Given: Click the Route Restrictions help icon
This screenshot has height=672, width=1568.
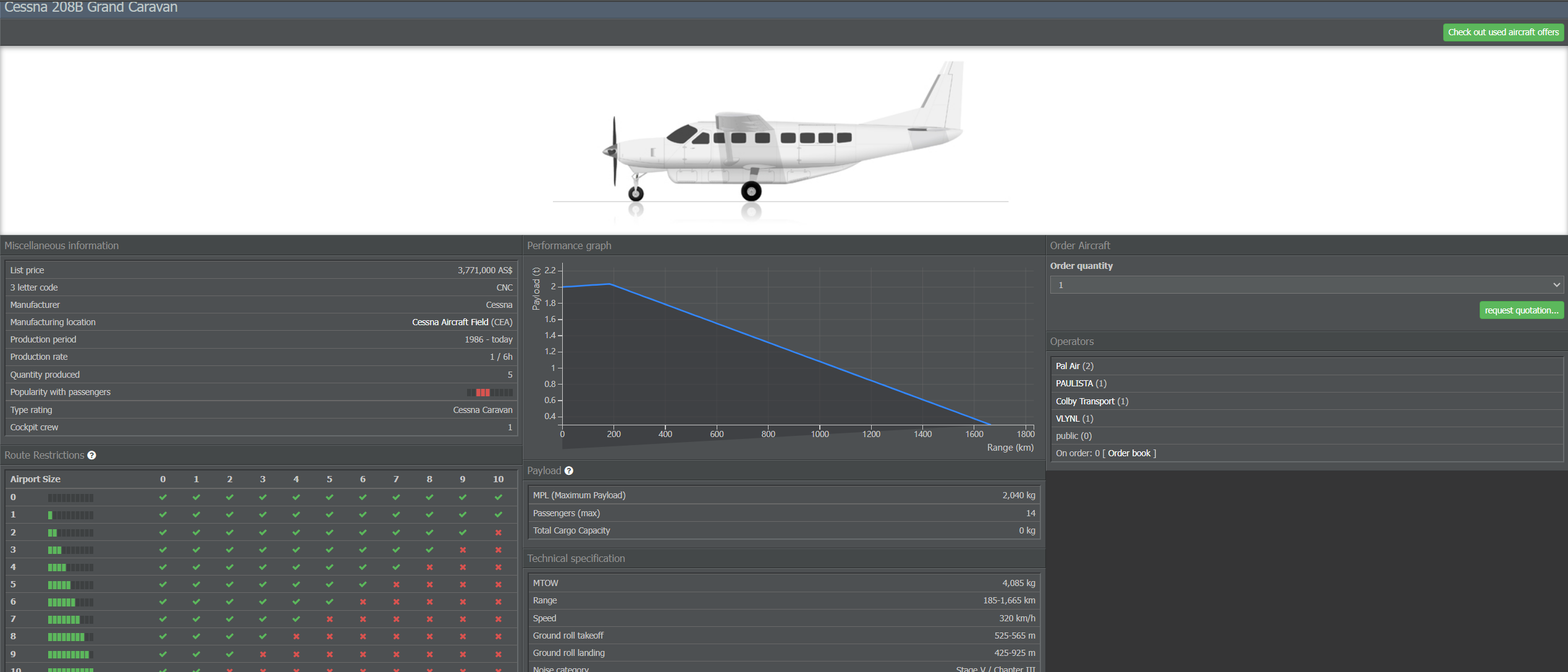Looking at the screenshot, I should click(x=91, y=455).
